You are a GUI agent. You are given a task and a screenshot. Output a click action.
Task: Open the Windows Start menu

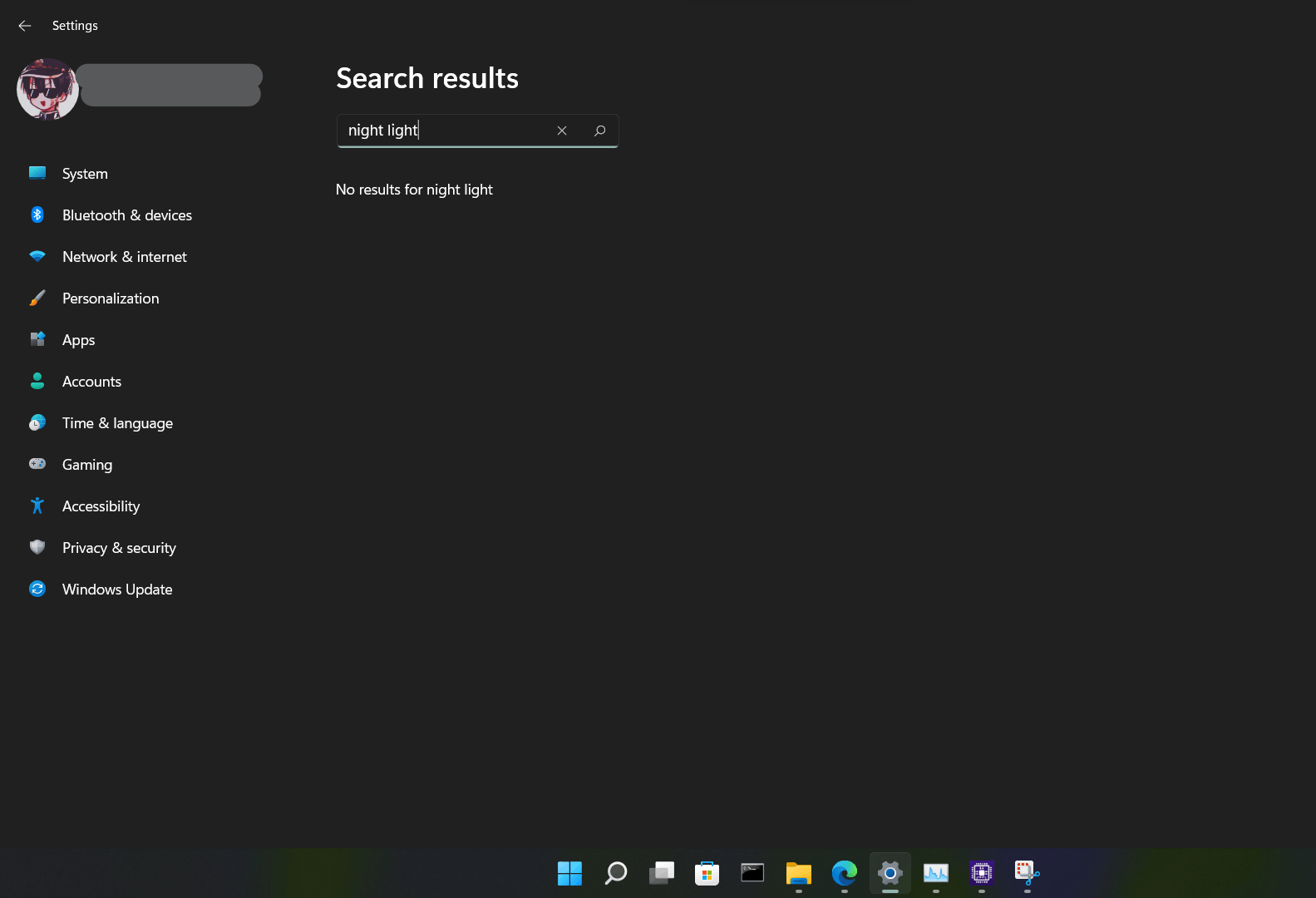coord(569,873)
